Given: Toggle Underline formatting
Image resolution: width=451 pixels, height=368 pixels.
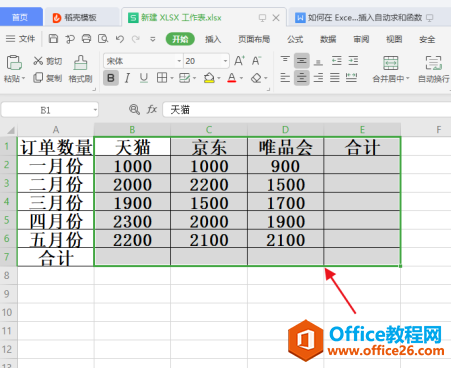Looking at the screenshot, I should click(144, 78).
